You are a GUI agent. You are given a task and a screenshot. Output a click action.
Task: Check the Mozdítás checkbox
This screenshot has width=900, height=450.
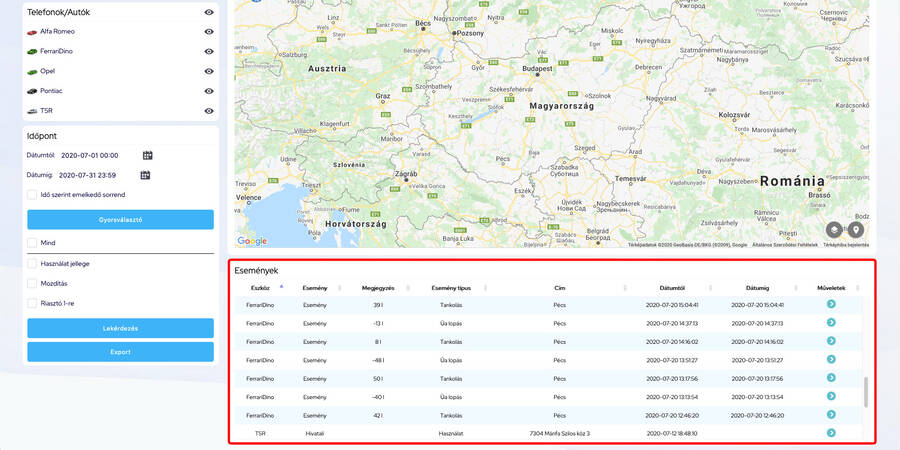32,283
